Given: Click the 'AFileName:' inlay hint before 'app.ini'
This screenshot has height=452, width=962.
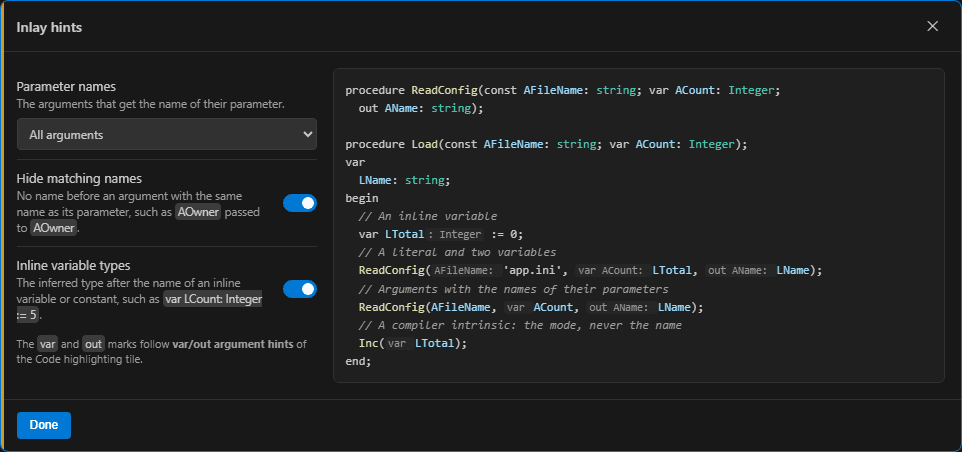Looking at the screenshot, I should click(x=464, y=270).
